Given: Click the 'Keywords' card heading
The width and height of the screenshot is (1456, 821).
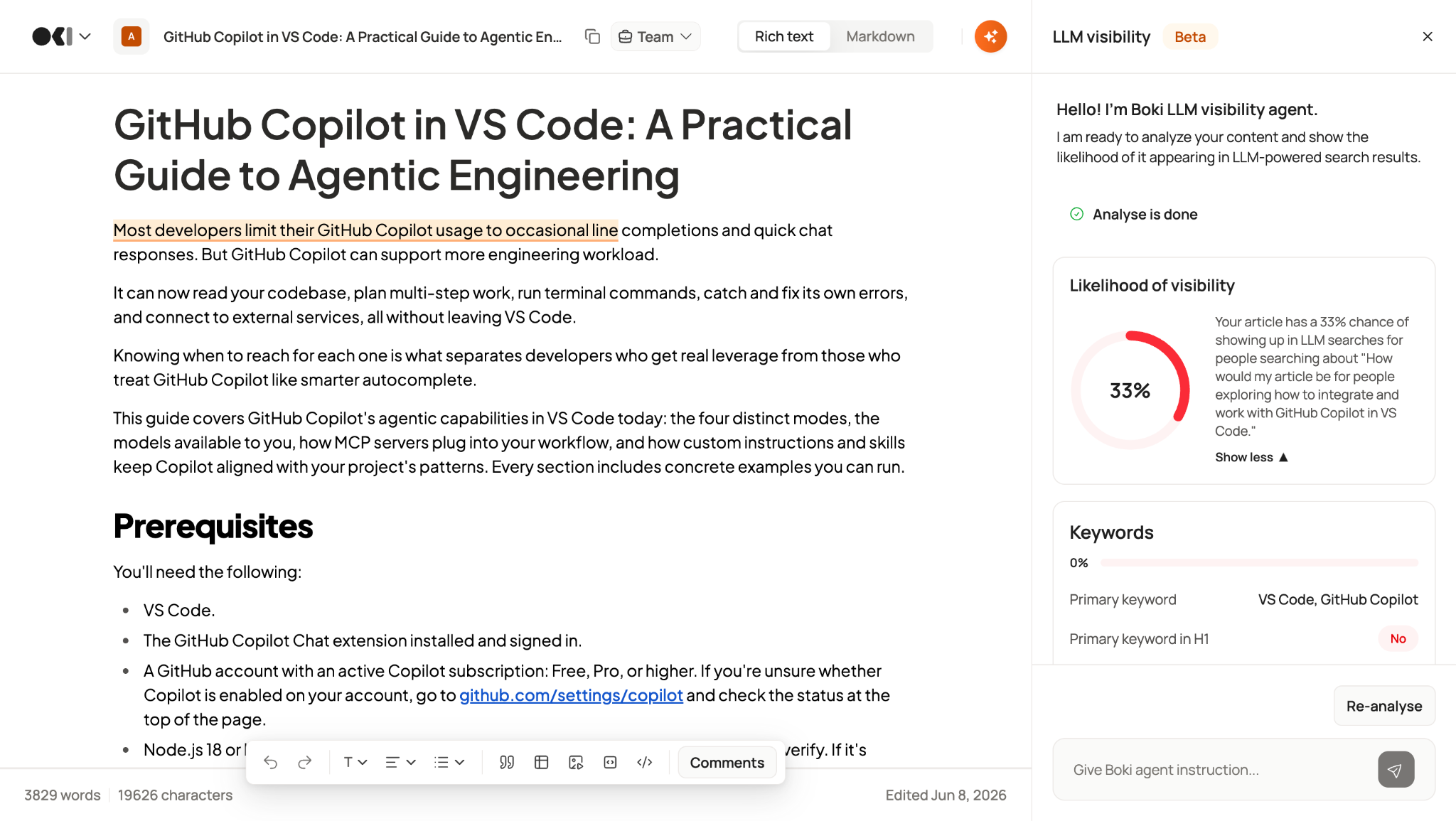Looking at the screenshot, I should tap(1111, 532).
